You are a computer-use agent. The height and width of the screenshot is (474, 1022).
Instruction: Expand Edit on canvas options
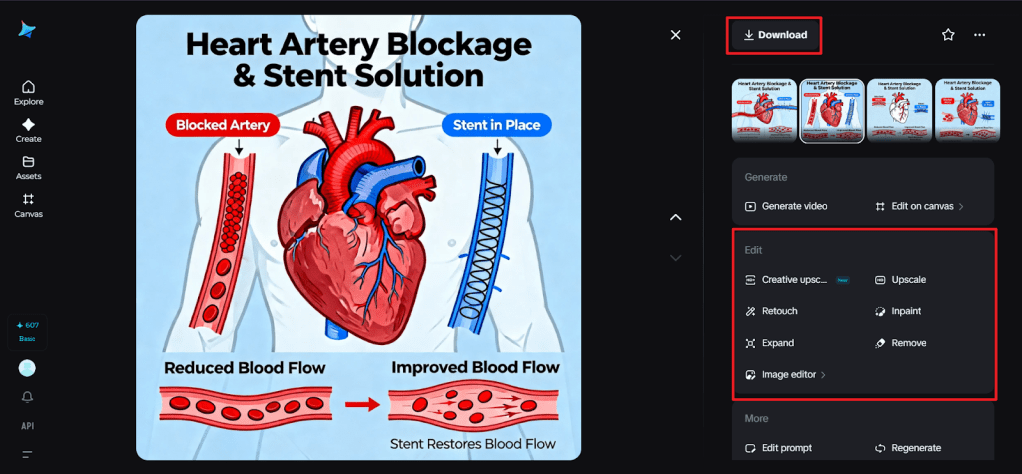point(919,206)
